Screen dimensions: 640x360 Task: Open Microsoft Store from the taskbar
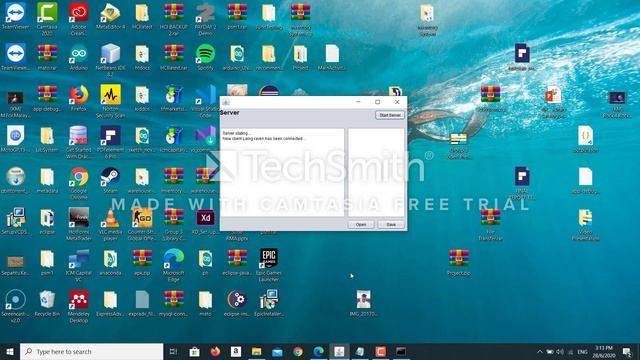tap(194, 351)
